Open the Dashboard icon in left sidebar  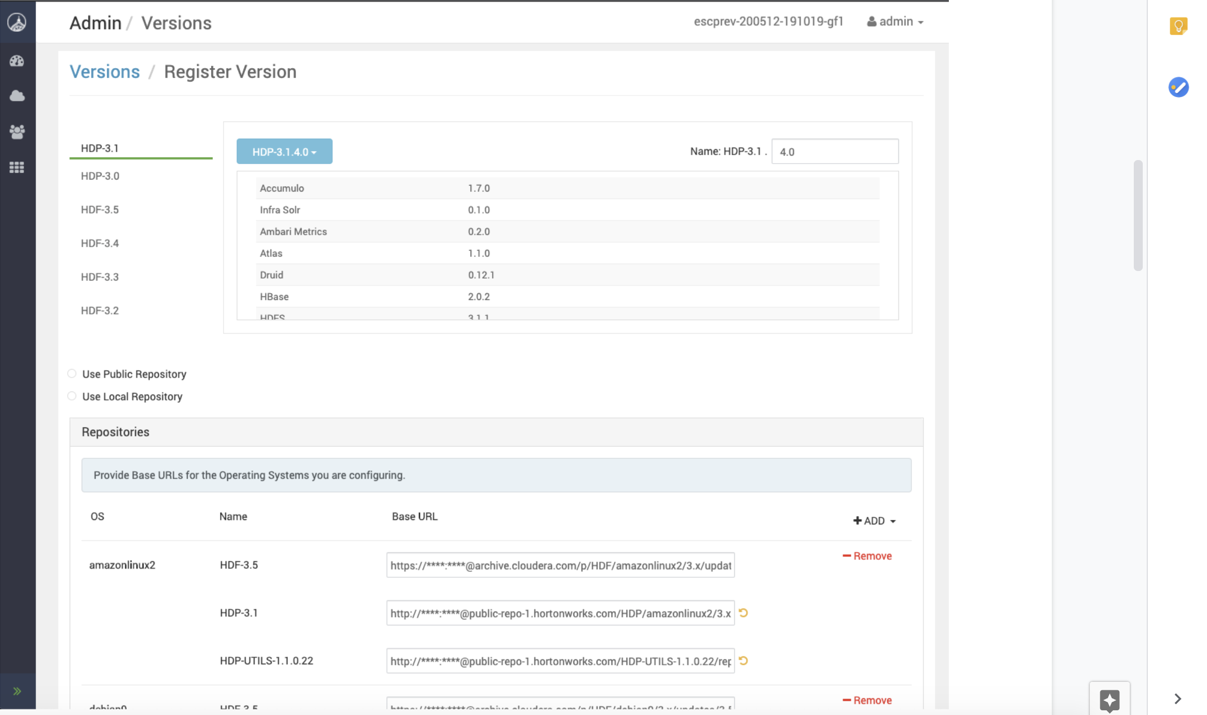(17, 61)
